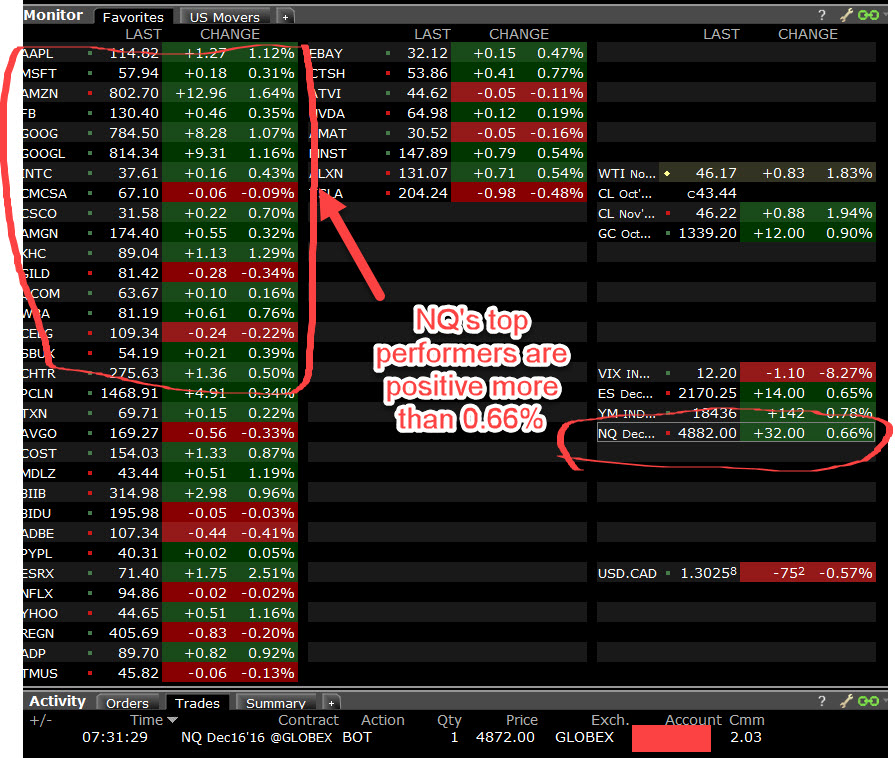Select the GC Oct gold futures row

pos(736,233)
